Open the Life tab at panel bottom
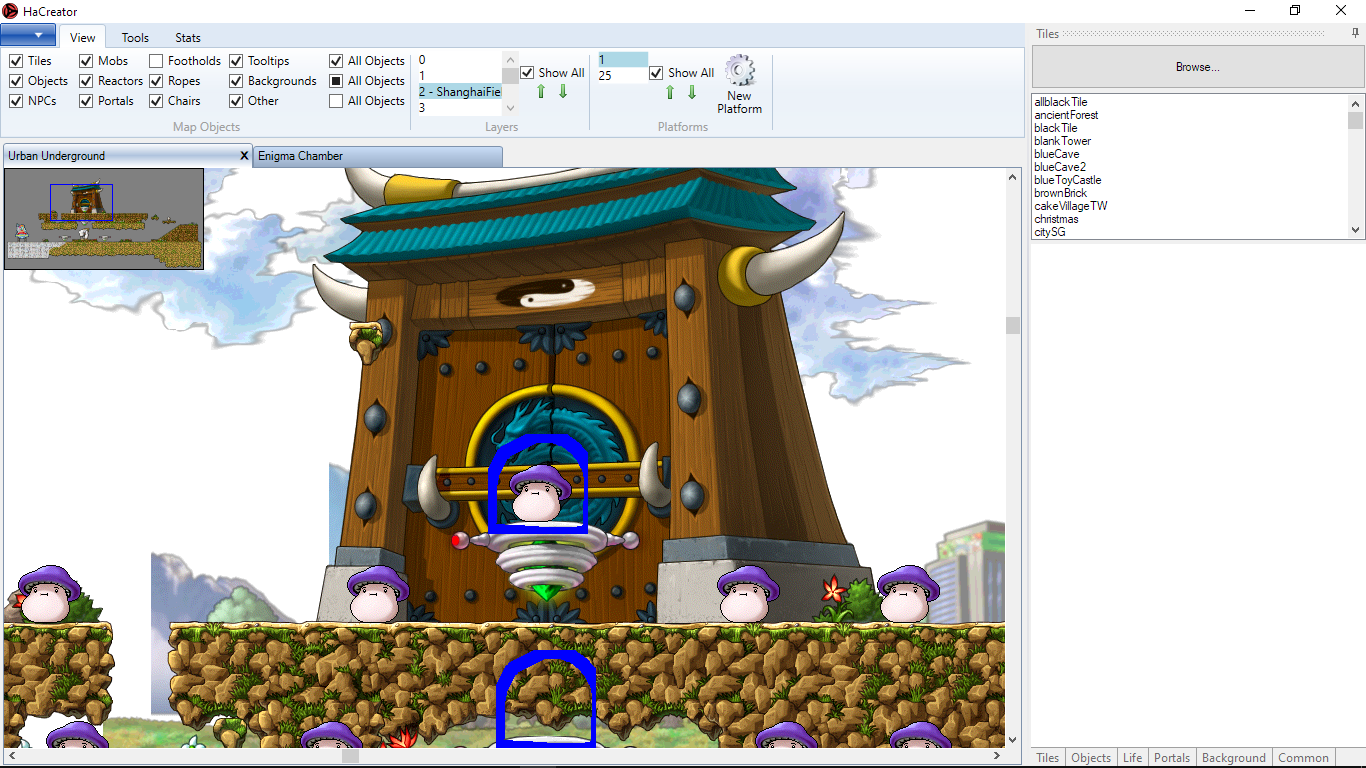 [1132, 758]
